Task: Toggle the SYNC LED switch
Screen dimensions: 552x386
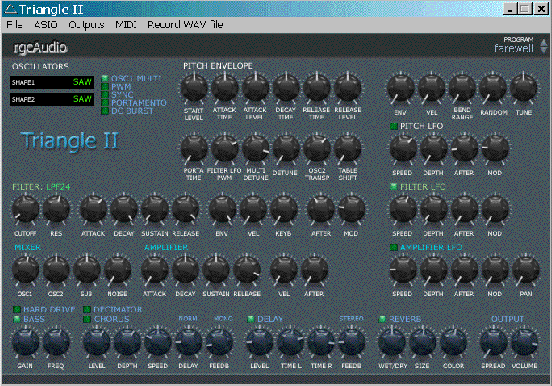Action: pos(105,94)
